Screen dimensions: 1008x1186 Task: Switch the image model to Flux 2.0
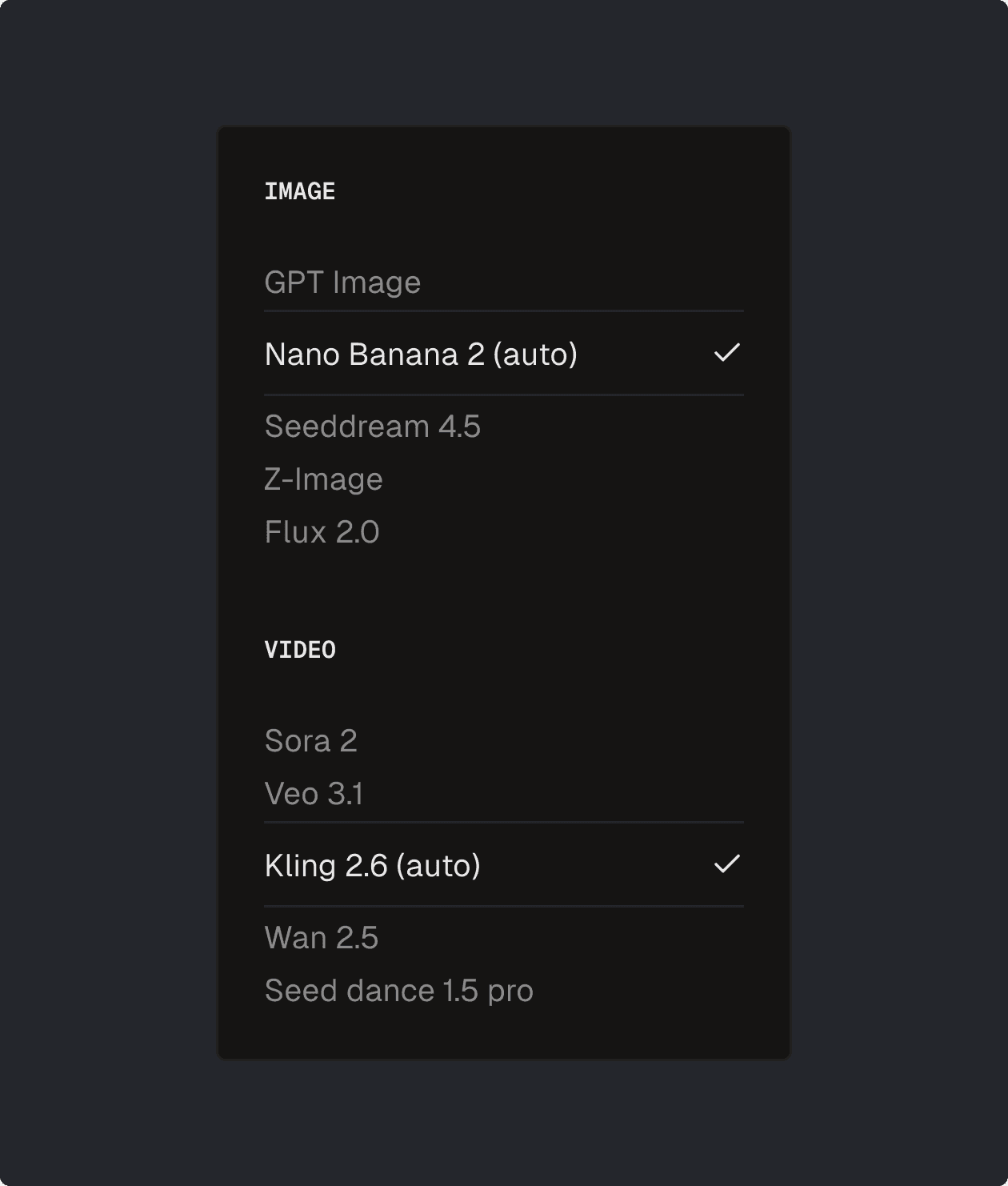coord(322,532)
